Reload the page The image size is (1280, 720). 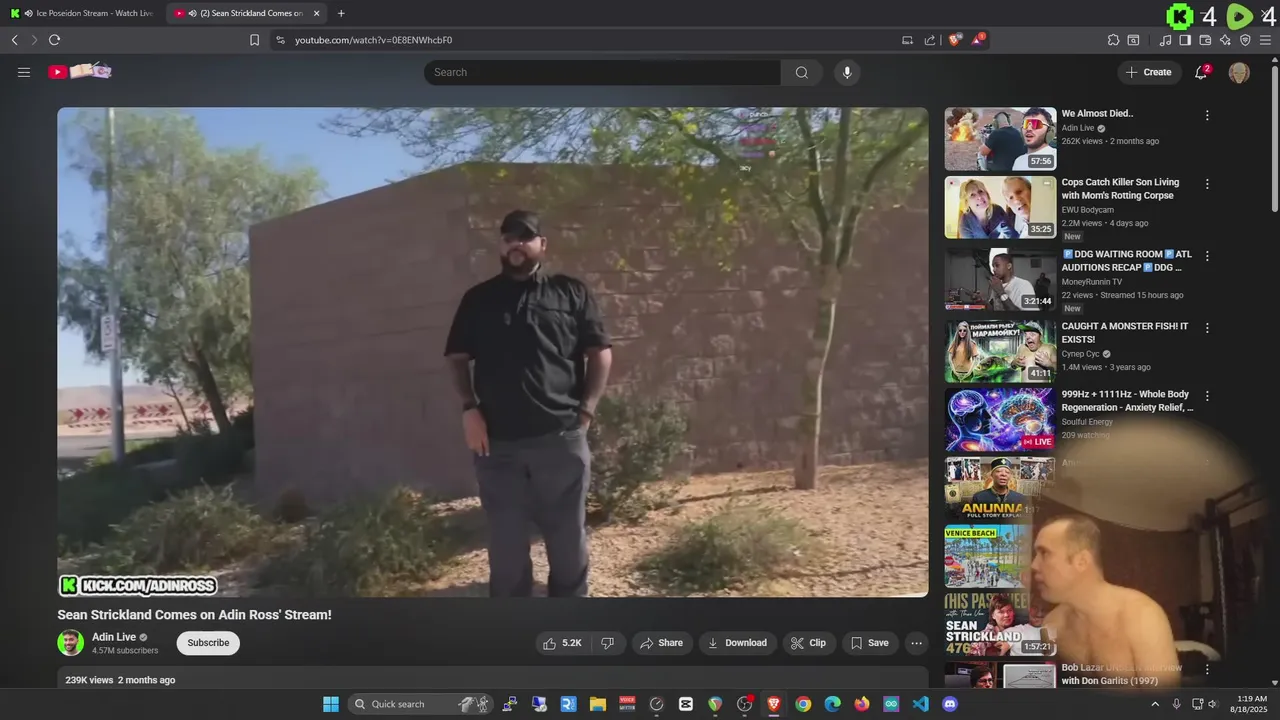point(54,40)
